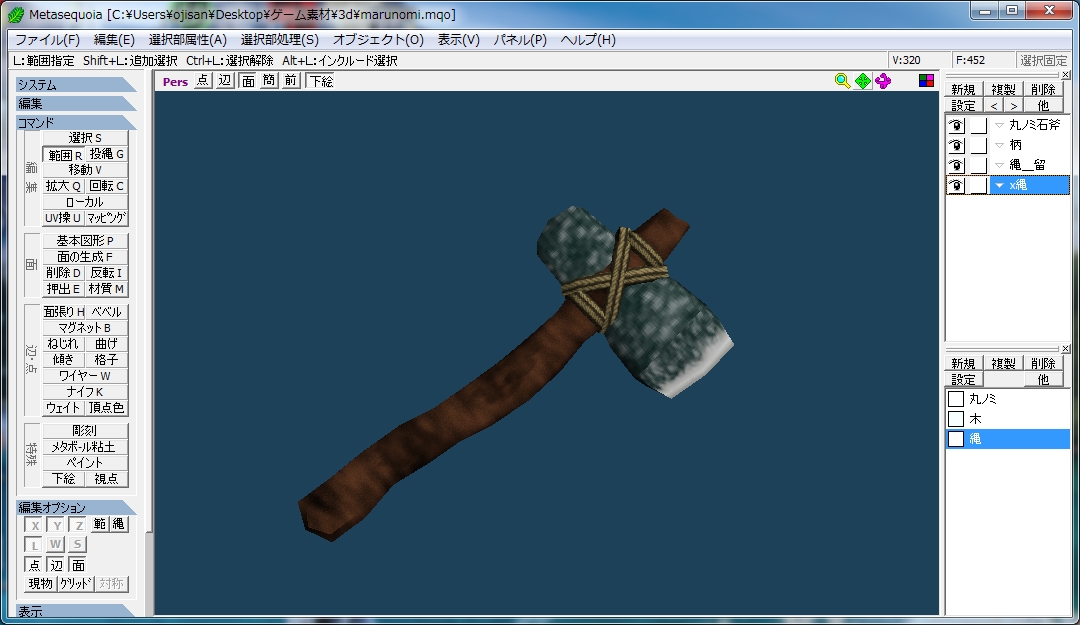This screenshot has height=625, width=1080.
Task: Select the 投縄 G lasso command
Action: point(107,154)
